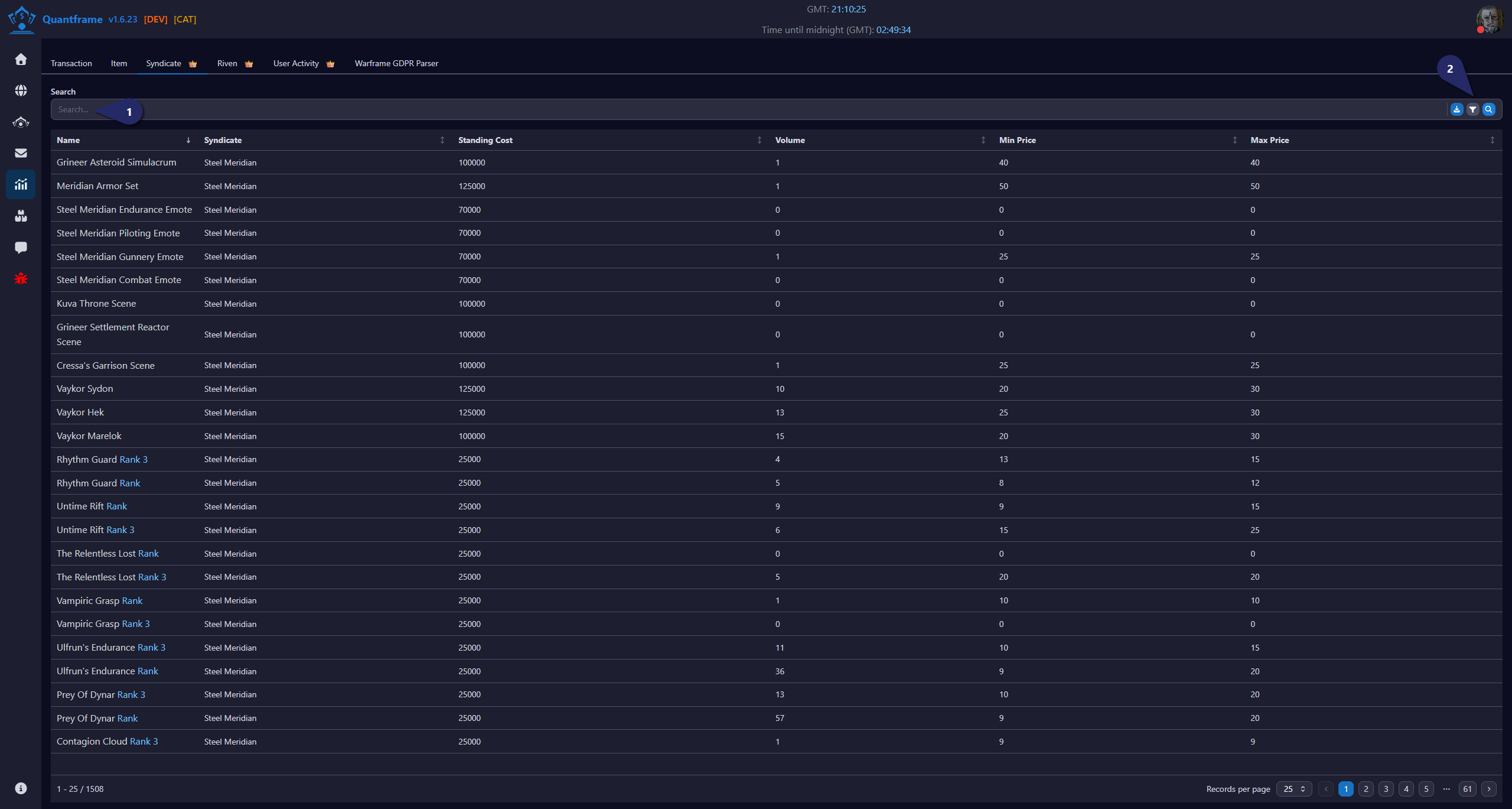Click The Relentless Lost Rank 3 row
The width and height of the screenshot is (1512, 809).
pos(776,577)
